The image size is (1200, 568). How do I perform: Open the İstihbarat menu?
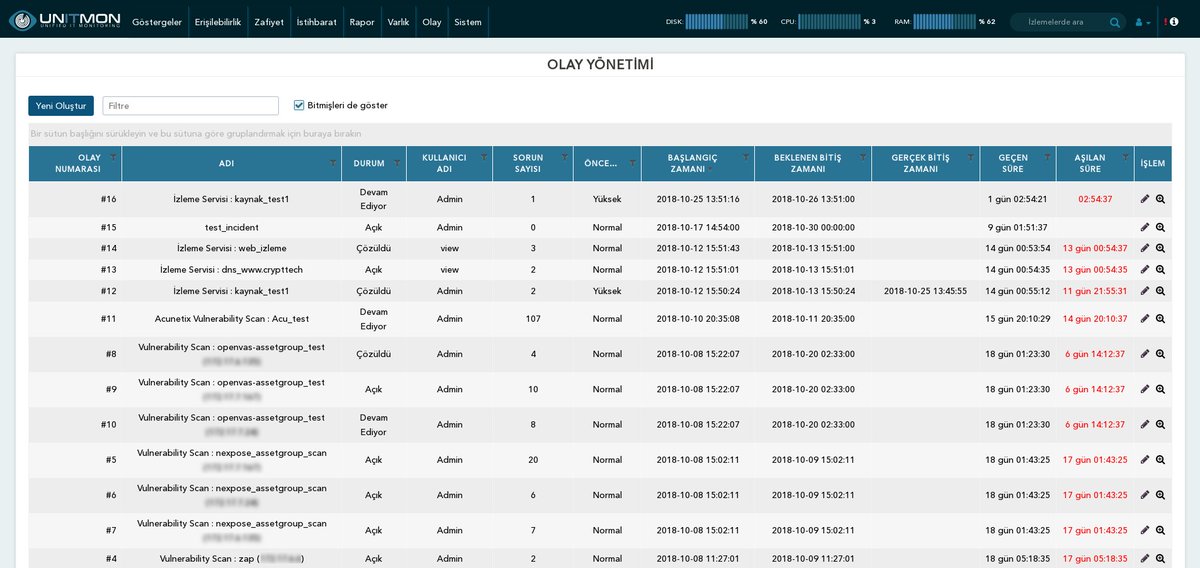pos(317,22)
